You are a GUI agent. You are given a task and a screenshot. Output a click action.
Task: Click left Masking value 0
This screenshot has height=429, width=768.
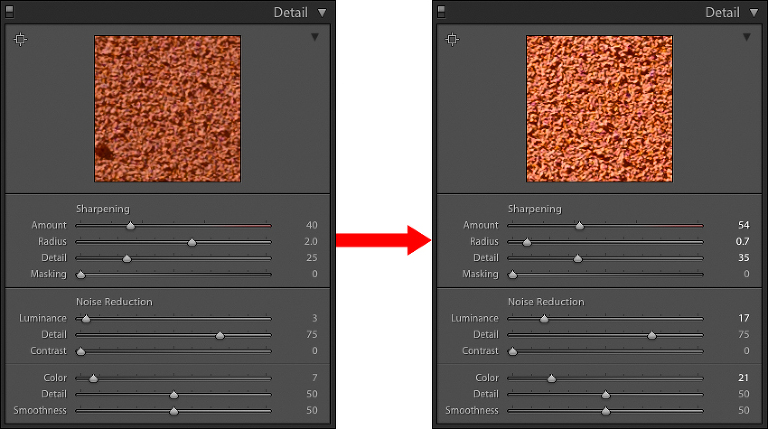315,274
